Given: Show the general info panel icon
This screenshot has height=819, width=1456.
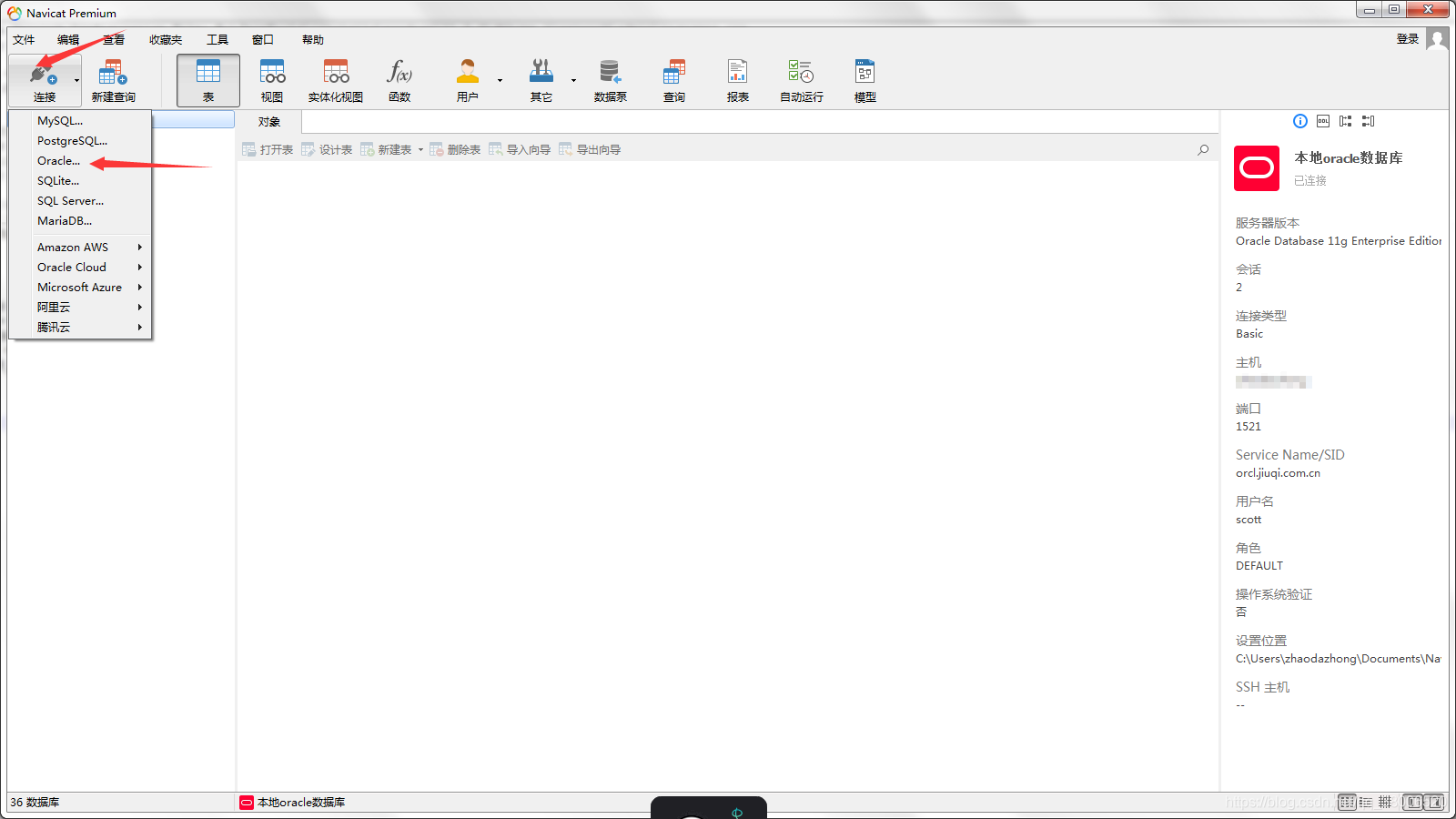Looking at the screenshot, I should [1300, 121].
